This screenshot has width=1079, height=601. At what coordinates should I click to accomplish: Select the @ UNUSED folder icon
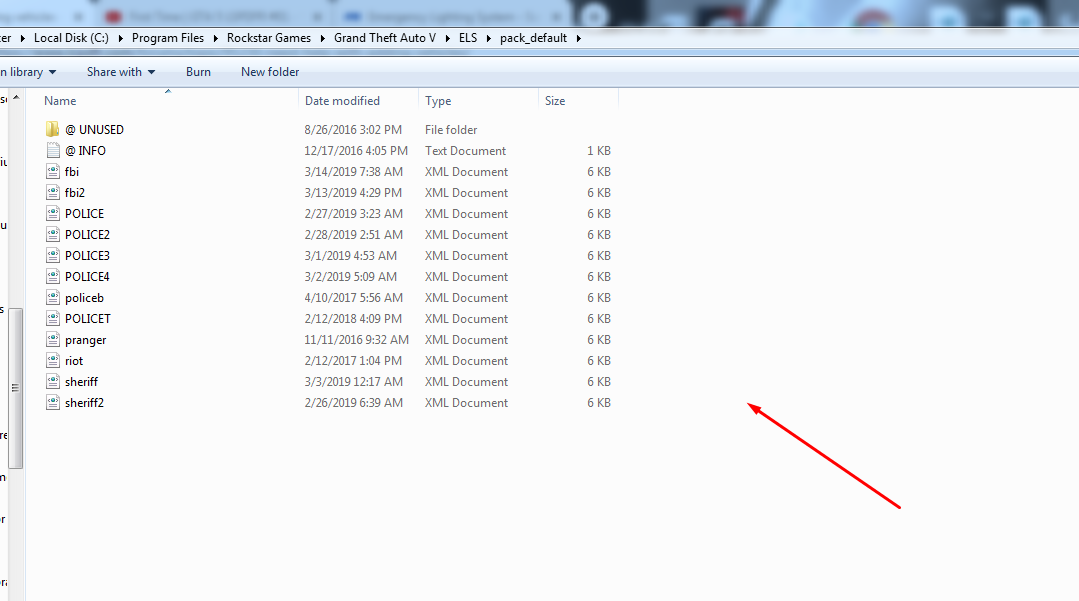[53, 129]
